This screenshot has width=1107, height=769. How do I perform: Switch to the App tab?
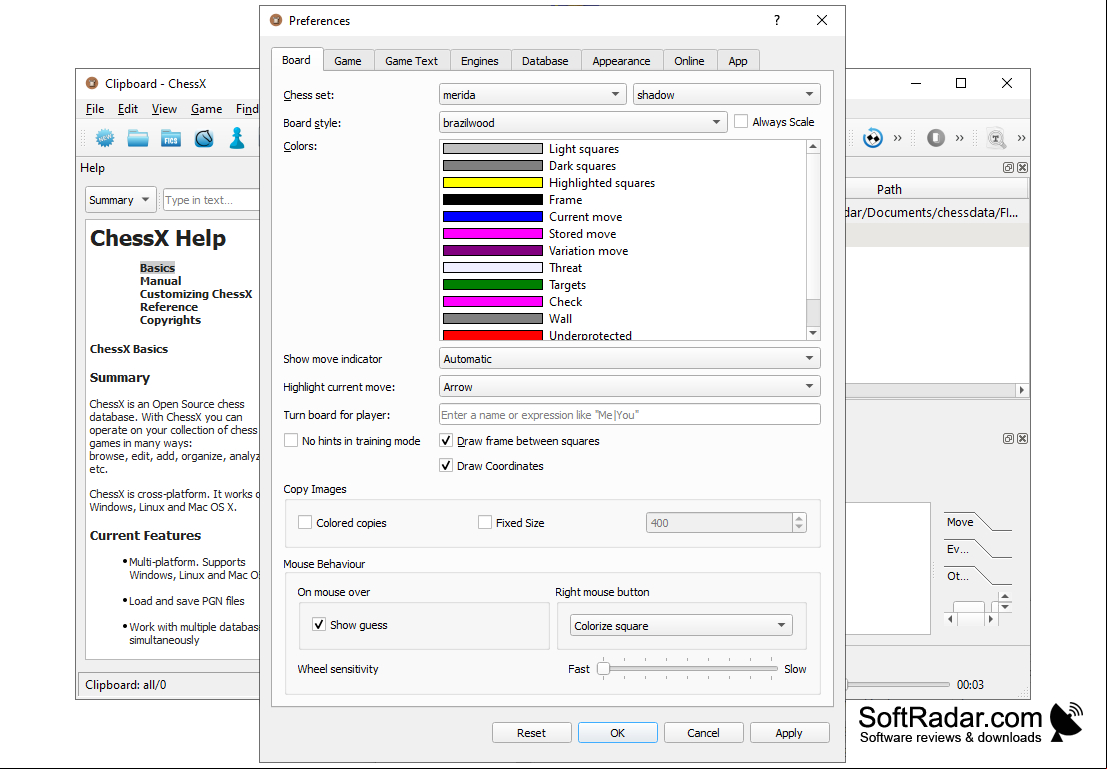738,61
